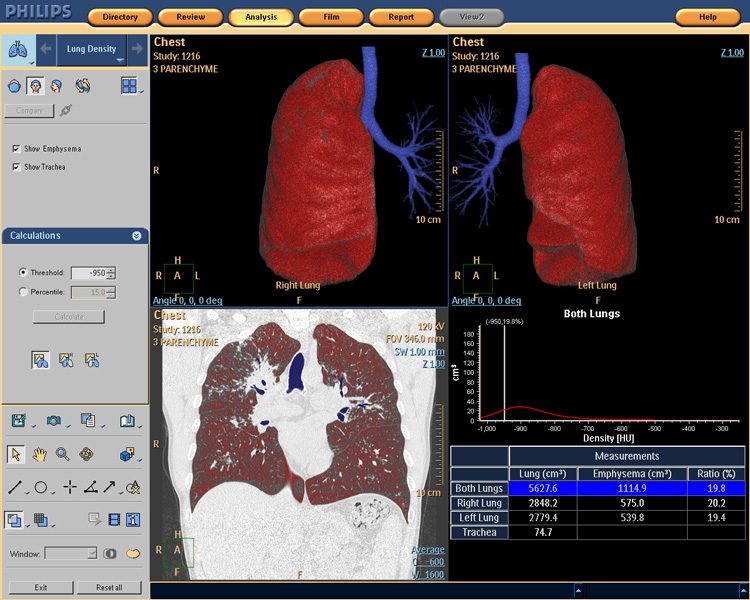Click the overlapping squares overlay icon

tap(14, 520)
